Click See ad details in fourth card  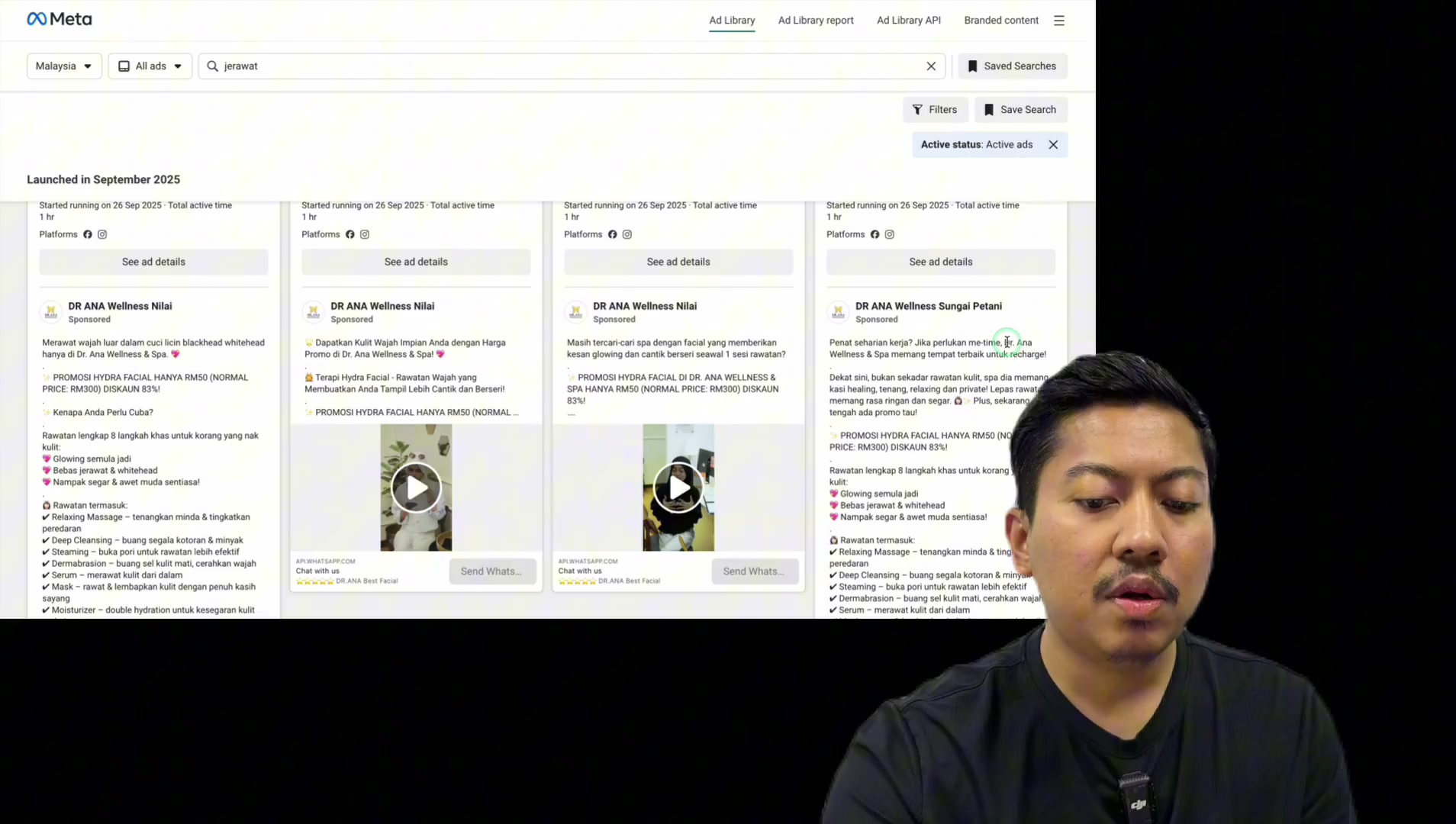940,262
